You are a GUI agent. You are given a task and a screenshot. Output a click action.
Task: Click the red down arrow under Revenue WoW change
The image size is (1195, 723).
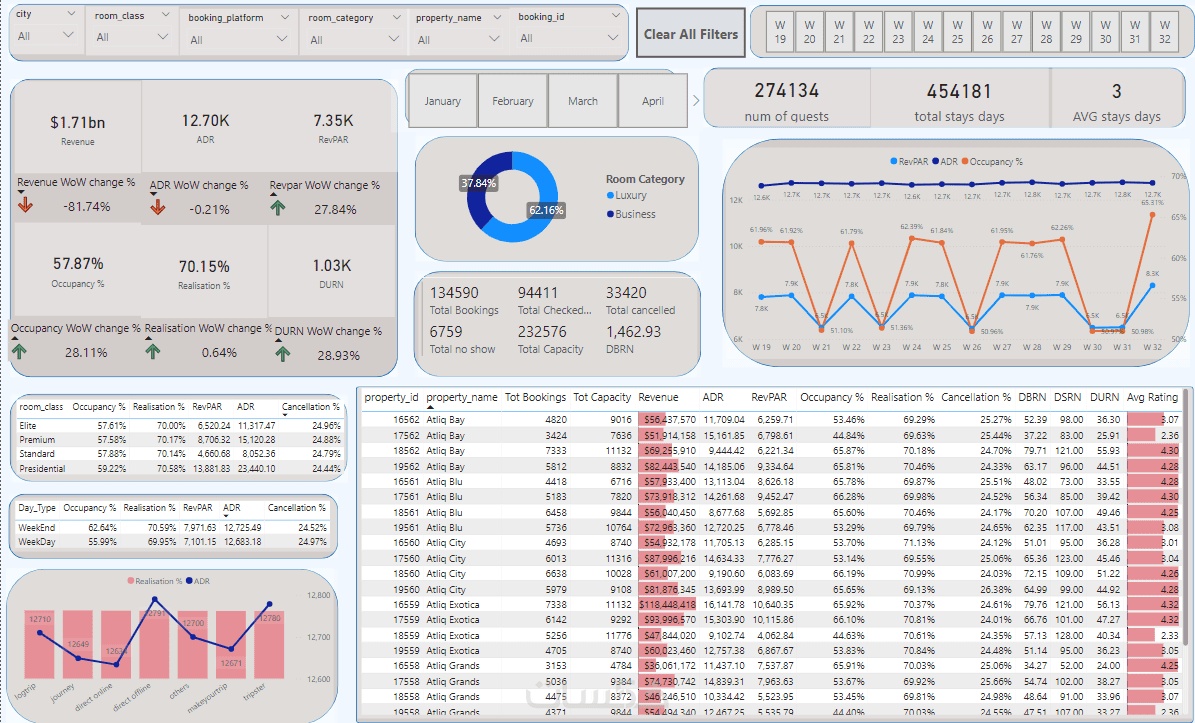(25, 204)
